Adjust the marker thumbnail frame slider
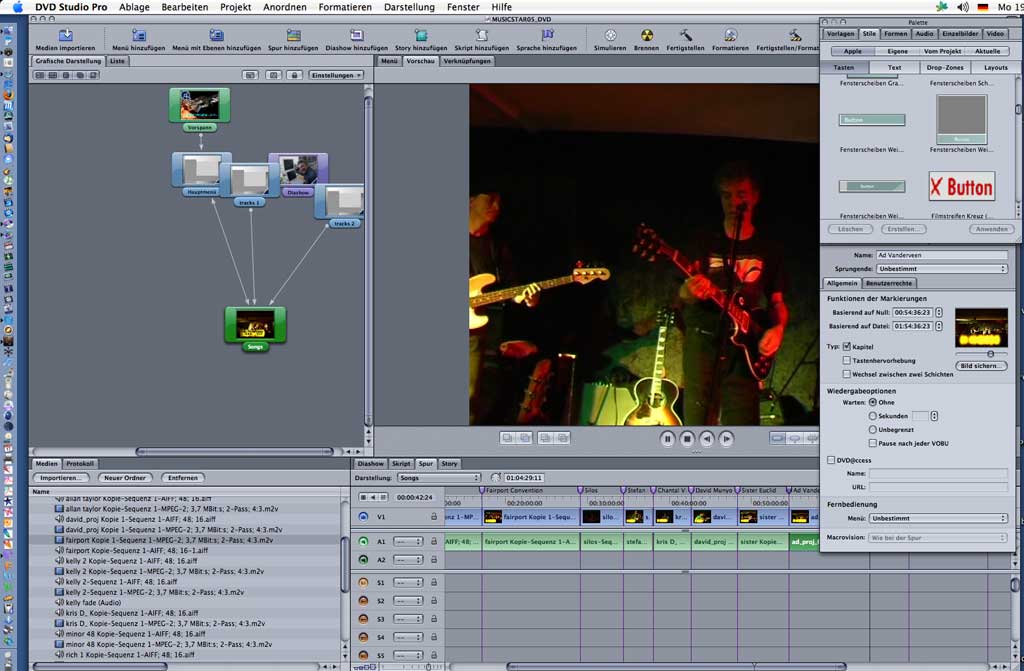Screen dimensions: 1024x671 click(x=991, y=353)
